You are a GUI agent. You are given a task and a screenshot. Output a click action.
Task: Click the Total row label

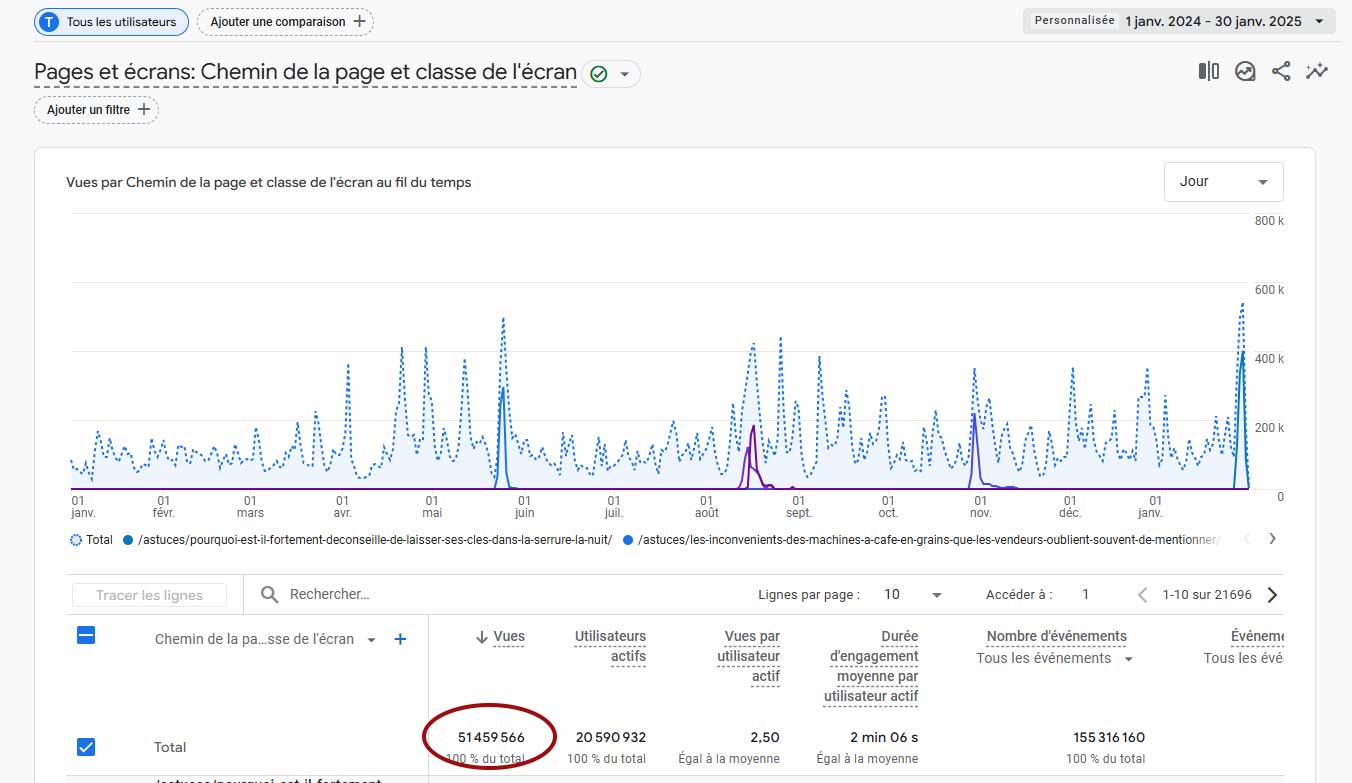[x=170, y=747]
